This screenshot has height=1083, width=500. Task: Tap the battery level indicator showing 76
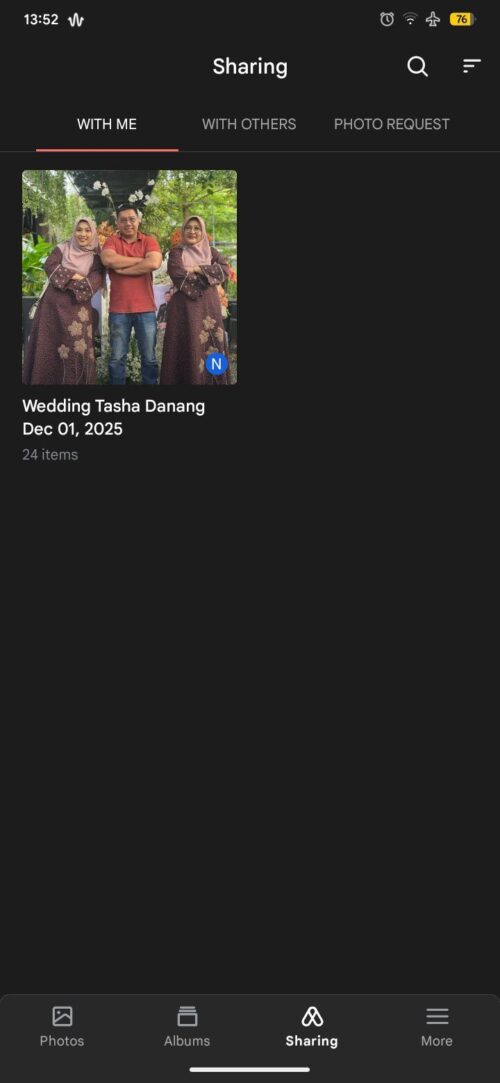coord(462,19)
